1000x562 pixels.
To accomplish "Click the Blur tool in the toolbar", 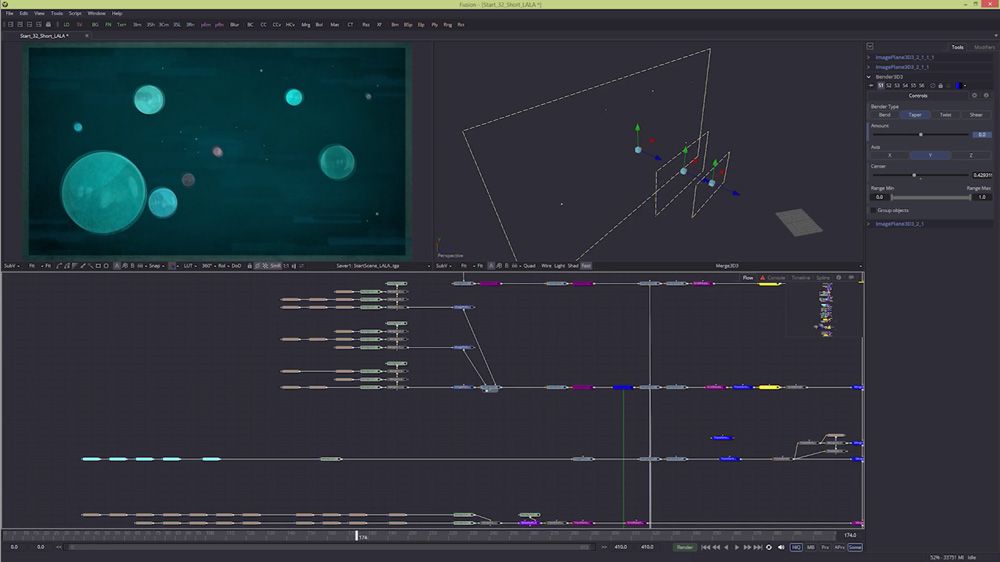I will click(x=234, y=23).
